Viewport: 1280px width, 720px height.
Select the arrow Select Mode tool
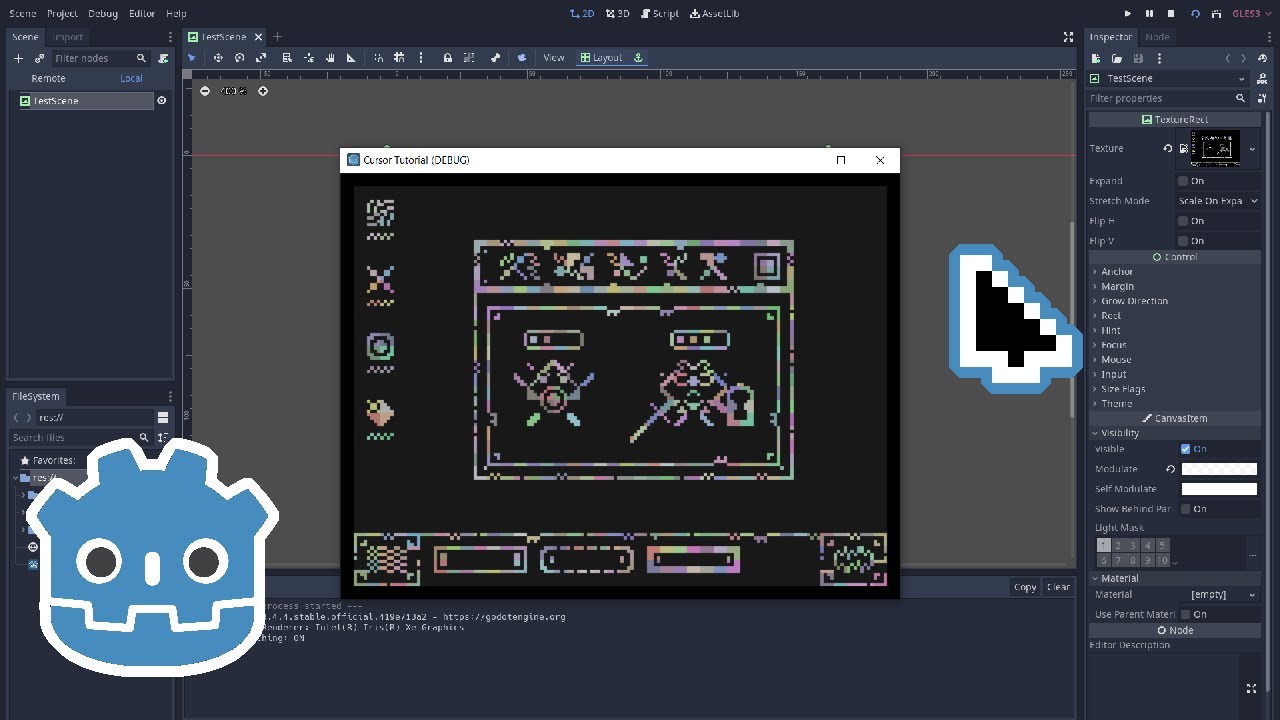[192, 58]
